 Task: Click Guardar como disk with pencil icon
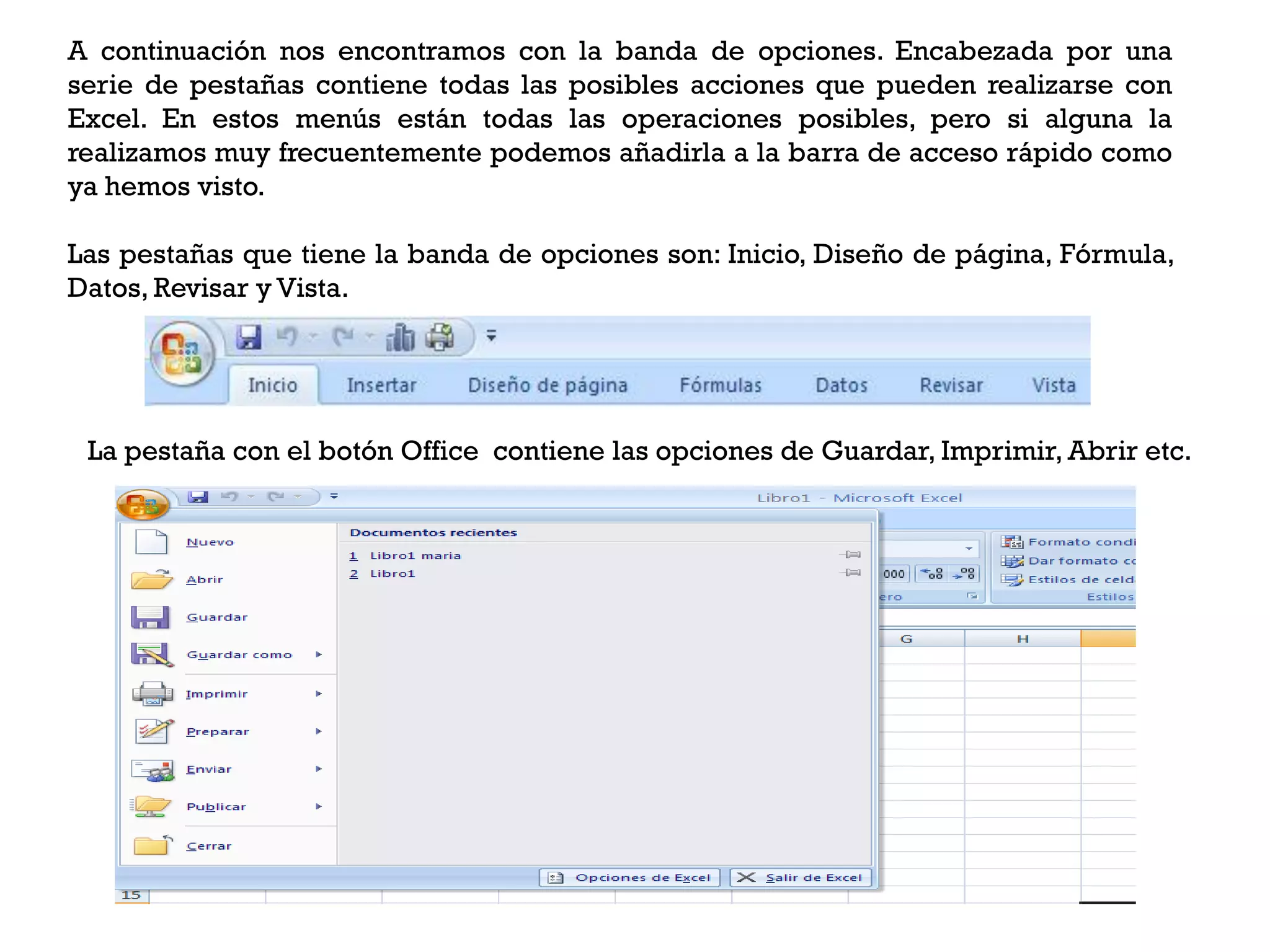point(152,654)
